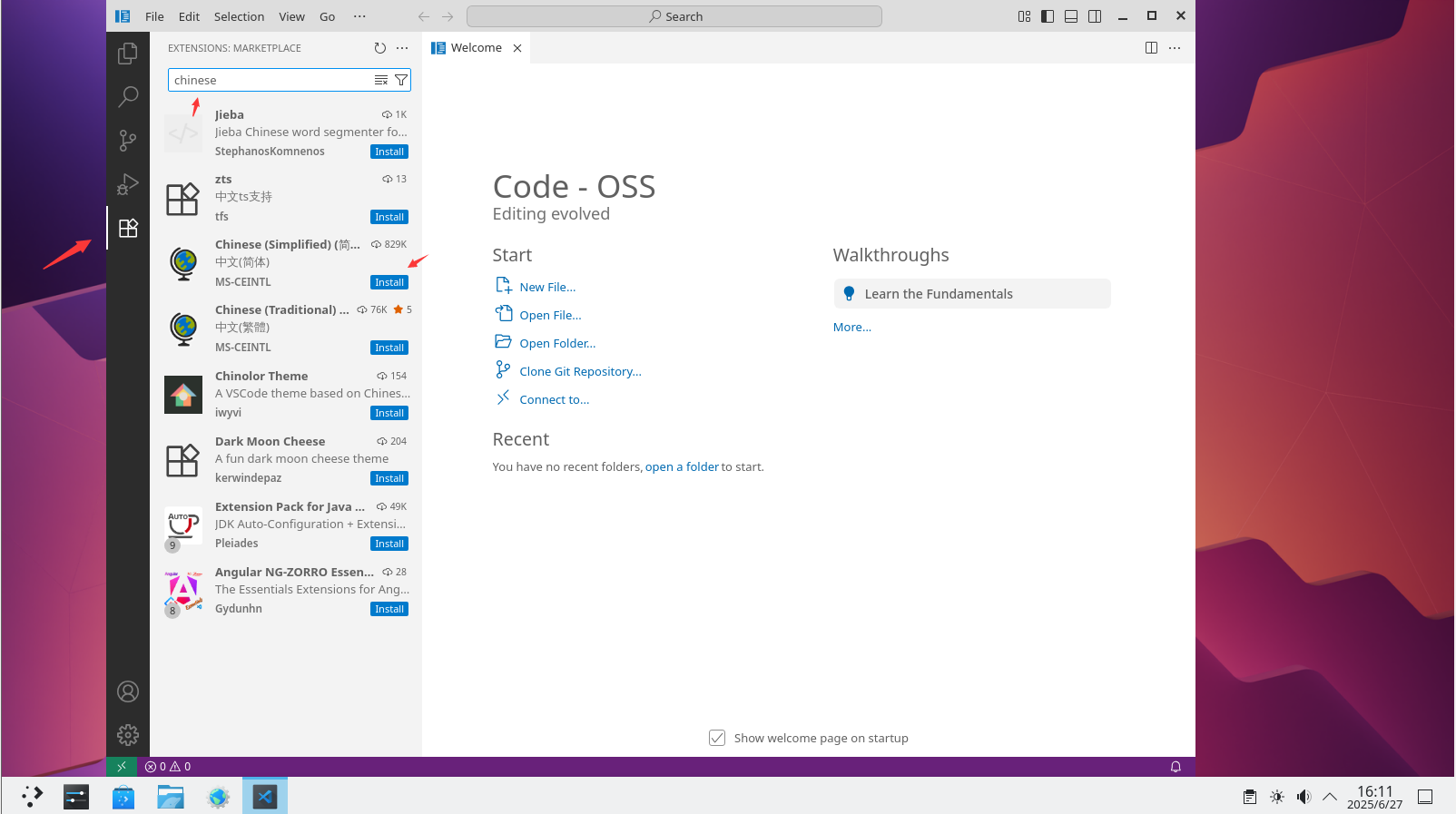Image resolution: width=1456 pixels, height=814 pixels.
Task: Open the web browser globe taskbar icon
Action: click(x=218, y=797)
